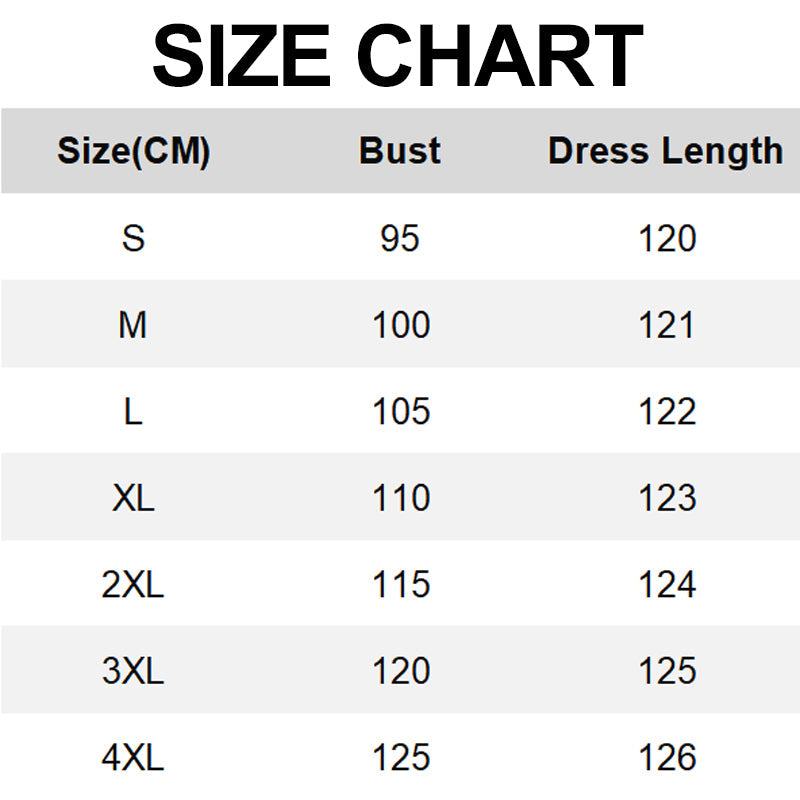Click the bust value 105
This screenshot has height=800, width=800.
tap(401, 412)
